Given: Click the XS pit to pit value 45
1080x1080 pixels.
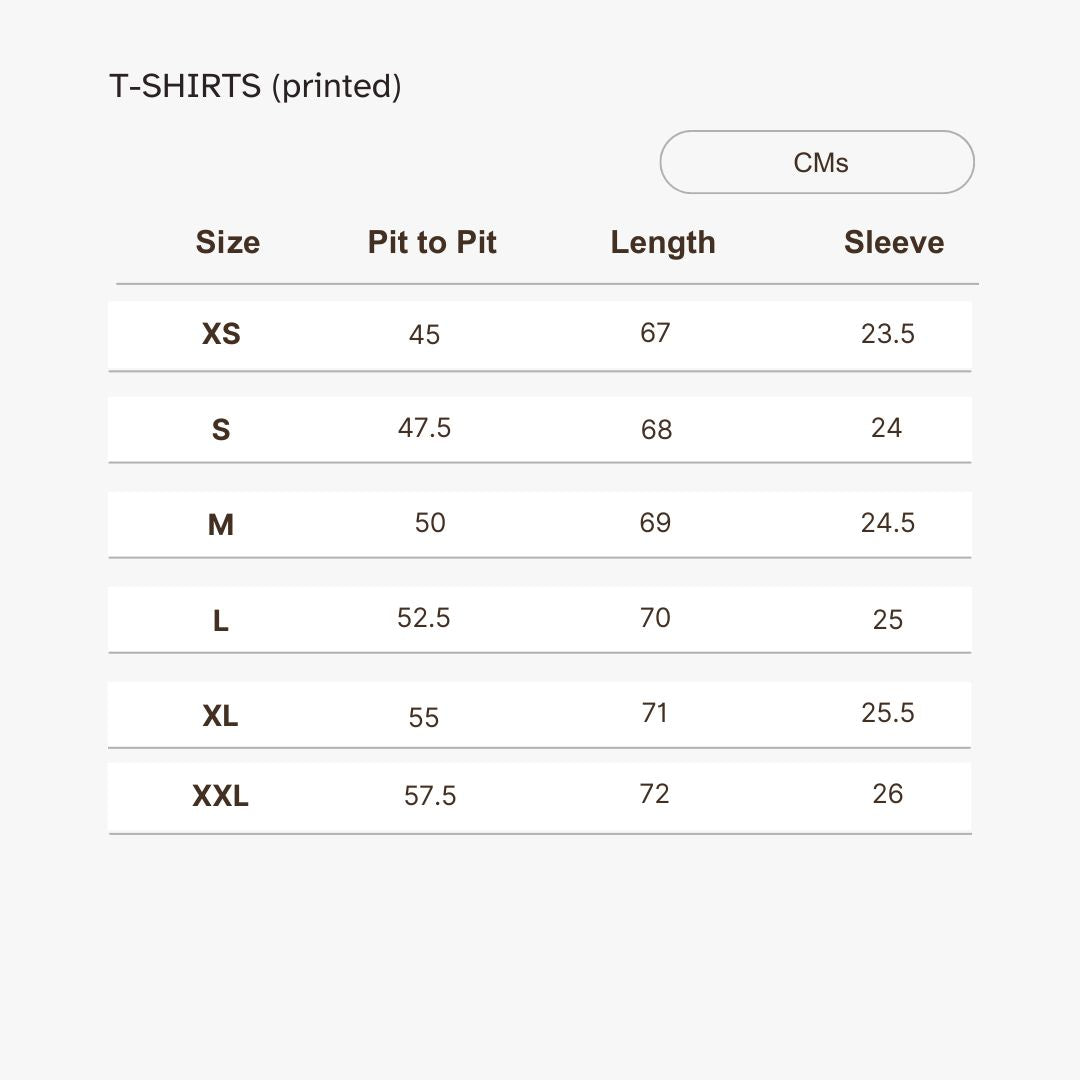Looking at the screenshot, I should pos(424,335).
